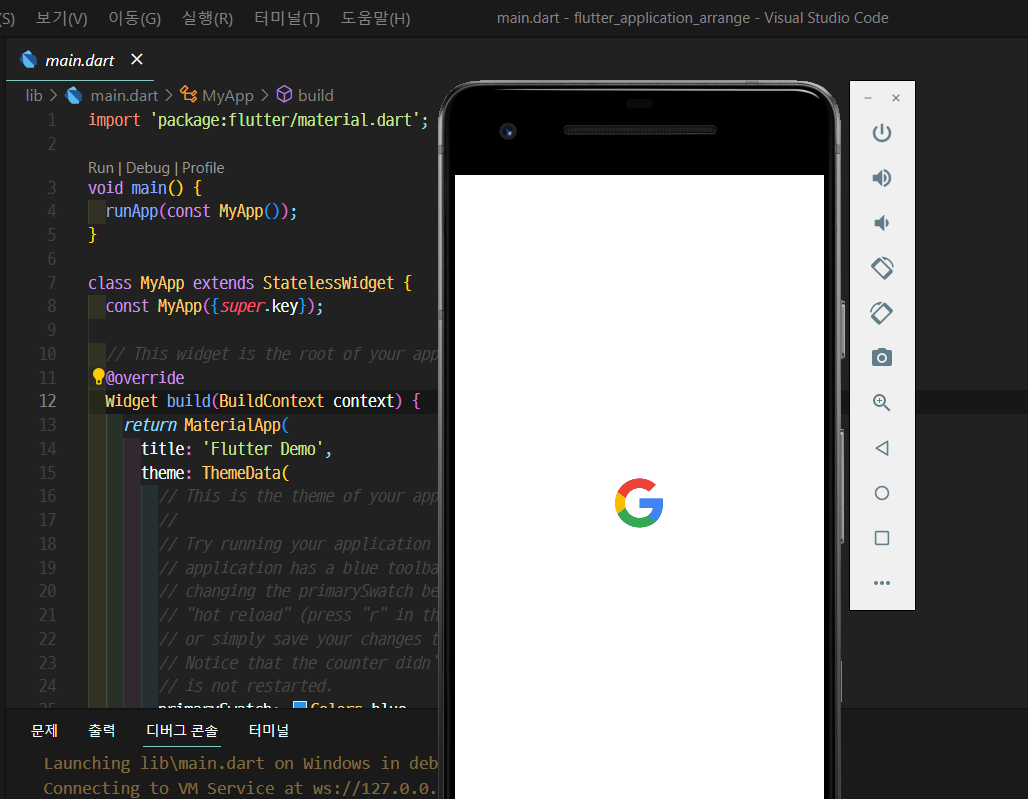Click the @override annotation

pos(145,378)
